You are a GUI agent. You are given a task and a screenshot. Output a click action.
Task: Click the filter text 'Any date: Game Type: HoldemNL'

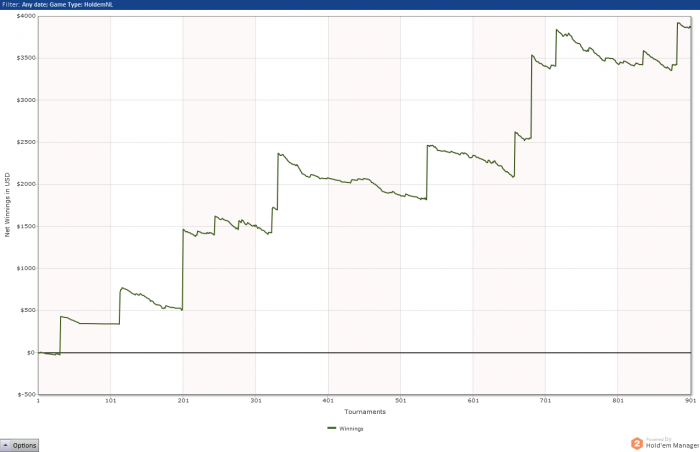[67, 4]
